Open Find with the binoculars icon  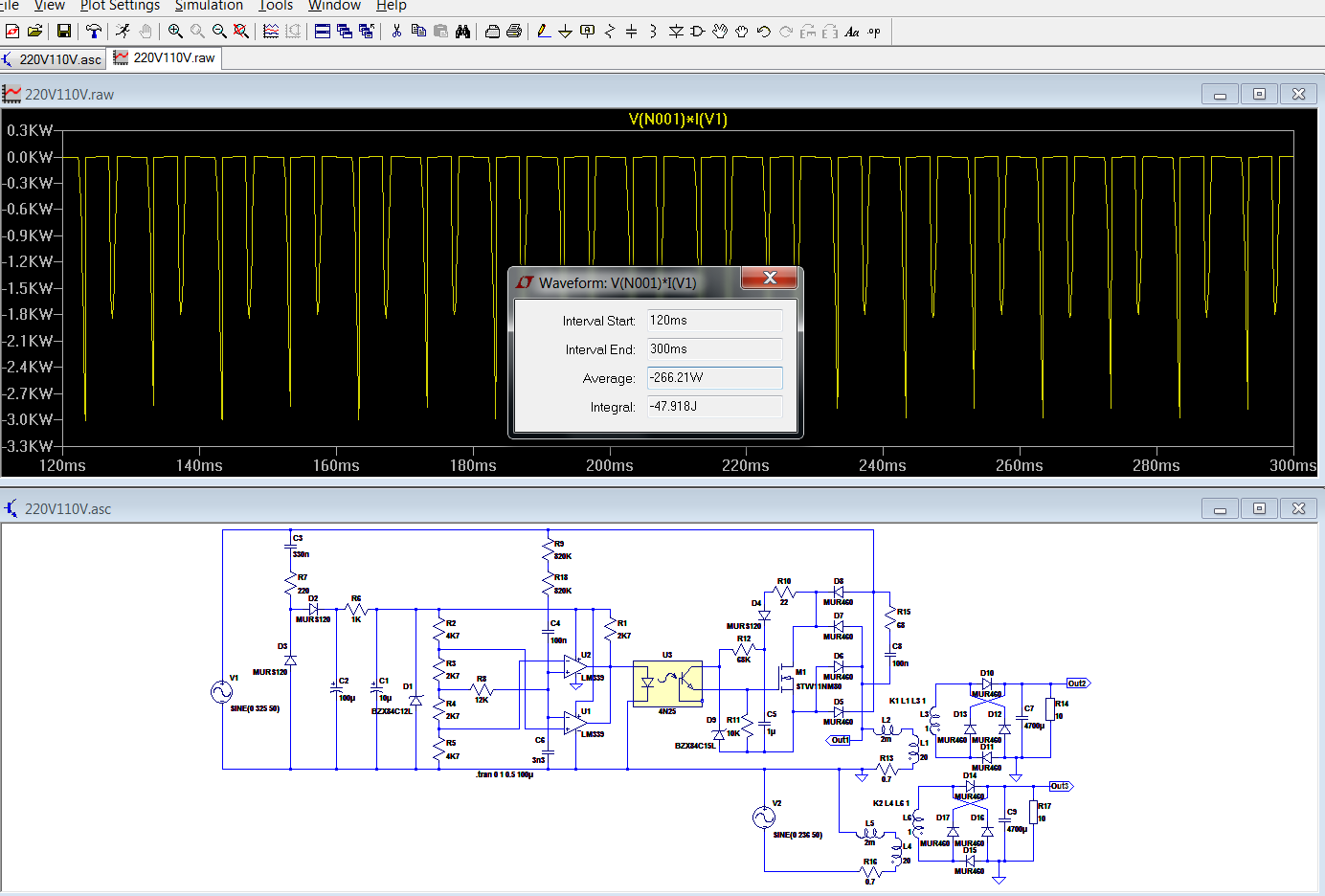point(462,32)
